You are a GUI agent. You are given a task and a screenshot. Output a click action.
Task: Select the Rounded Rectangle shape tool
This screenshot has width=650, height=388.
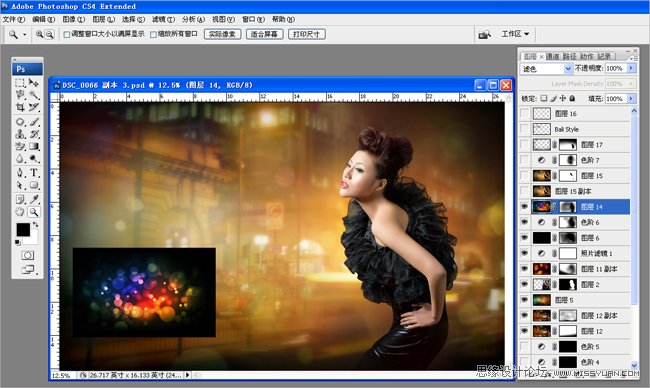[34, 185]
